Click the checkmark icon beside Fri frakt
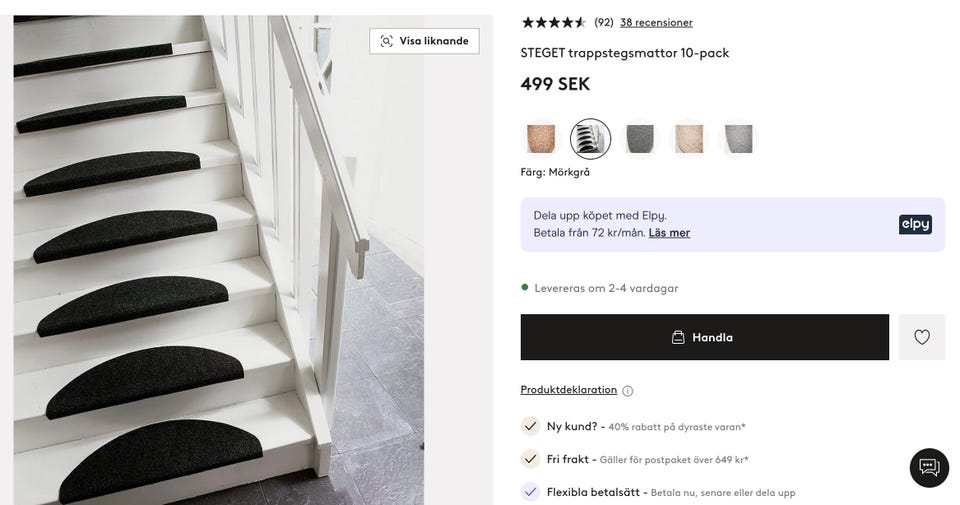The image size is (960, 505). pos(530,459)
